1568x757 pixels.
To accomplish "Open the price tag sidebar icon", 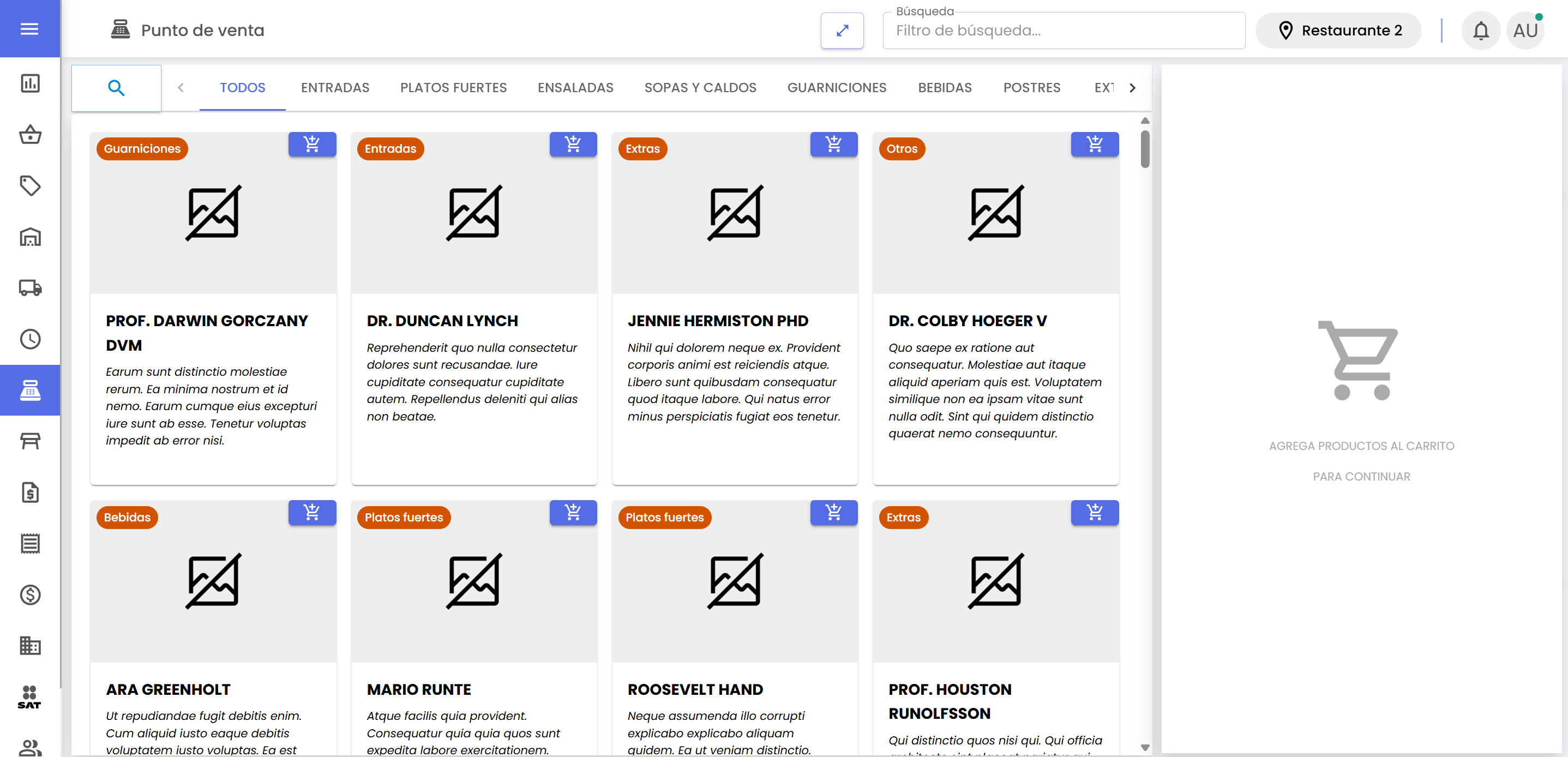I will pos(30,185).
